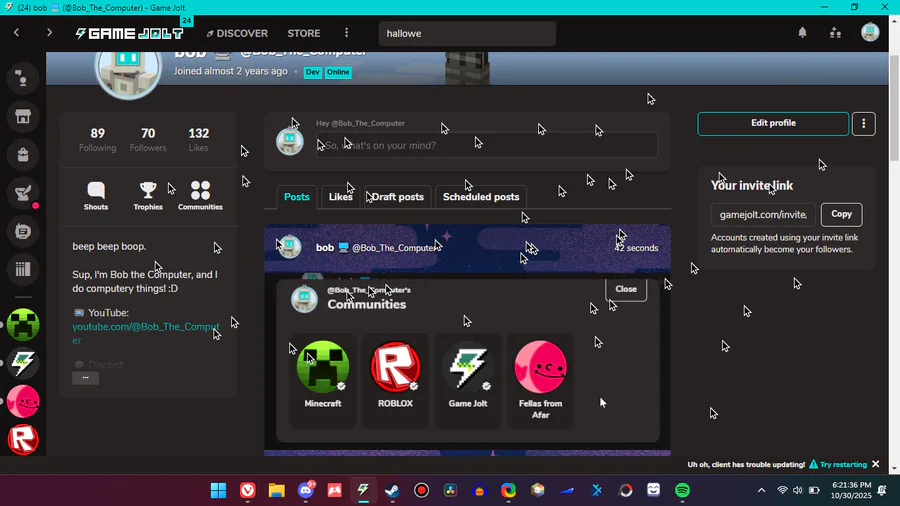Open the ROBLOX community card

[x=395, y=381]
